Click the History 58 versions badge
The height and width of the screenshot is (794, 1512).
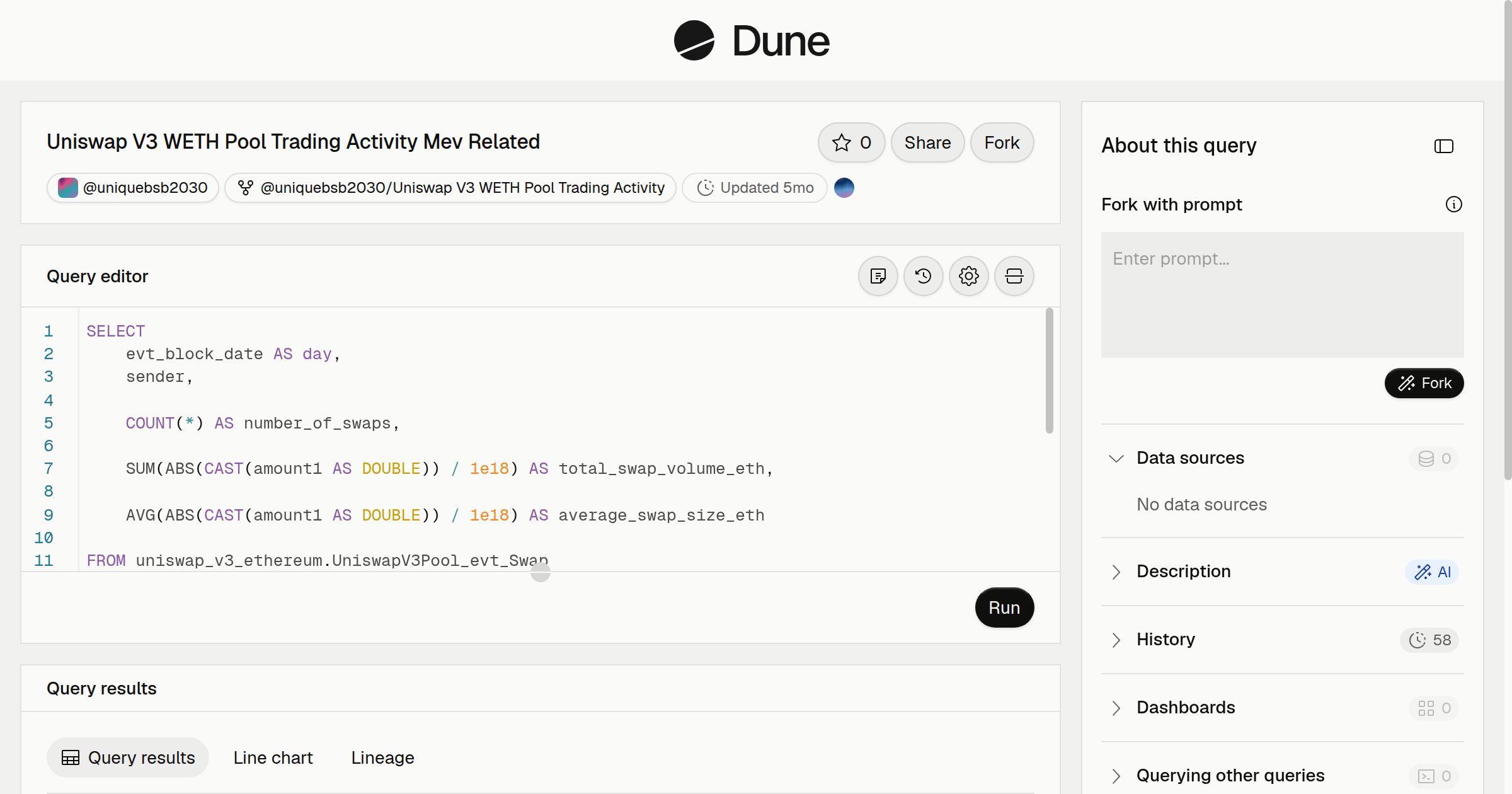tap(1429, 640)
